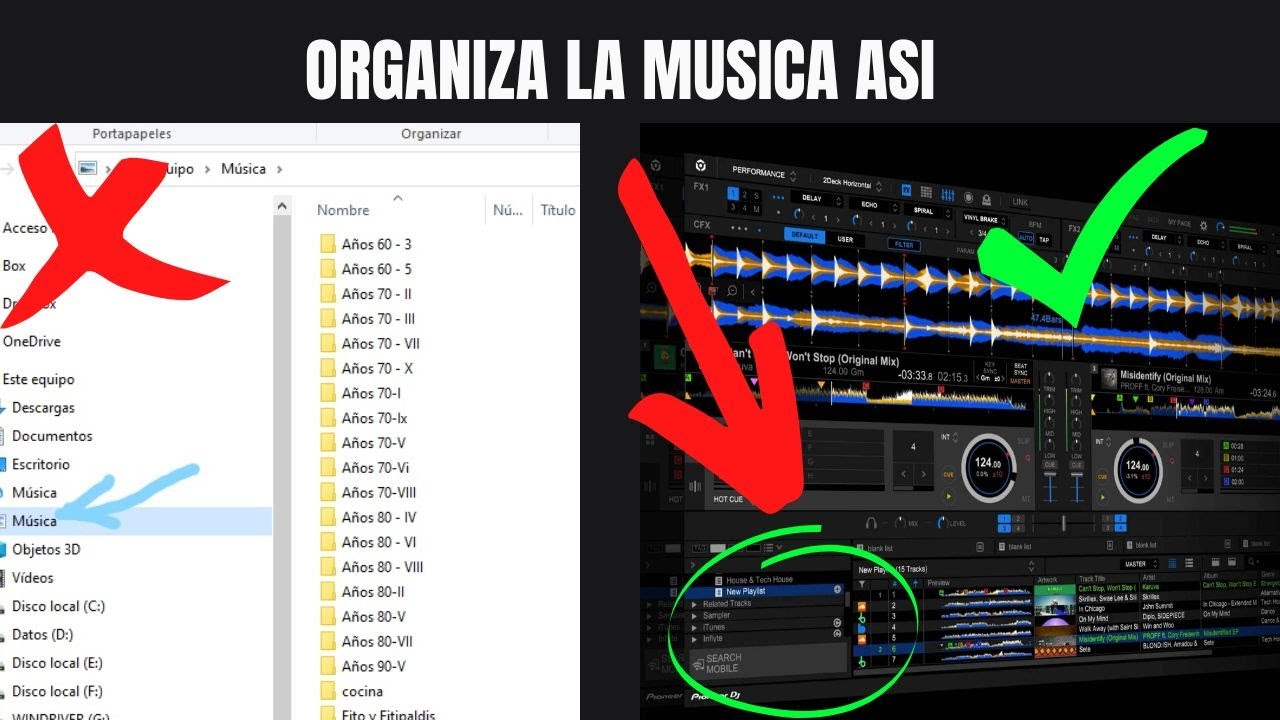Select Este equipo in navigation pane
The height and width of the screenshot is (720, 1280).
tap(38, 380)
